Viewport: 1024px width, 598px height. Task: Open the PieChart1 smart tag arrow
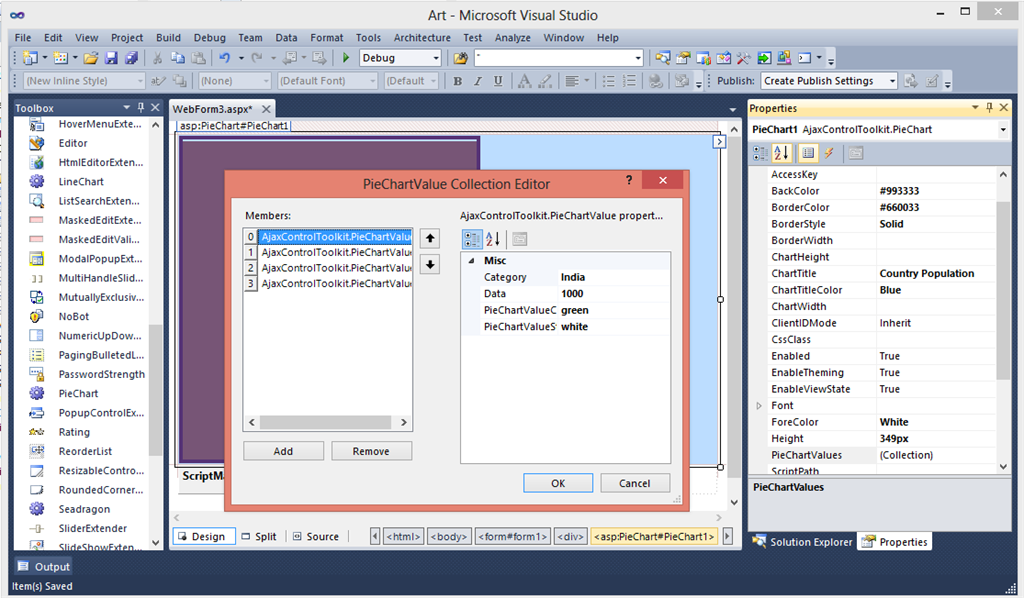coord(719,141)
